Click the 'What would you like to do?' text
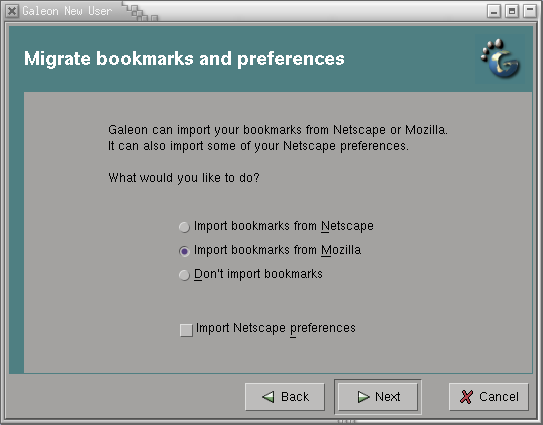This screenshot has width=543, height=425. coord(184,178)
